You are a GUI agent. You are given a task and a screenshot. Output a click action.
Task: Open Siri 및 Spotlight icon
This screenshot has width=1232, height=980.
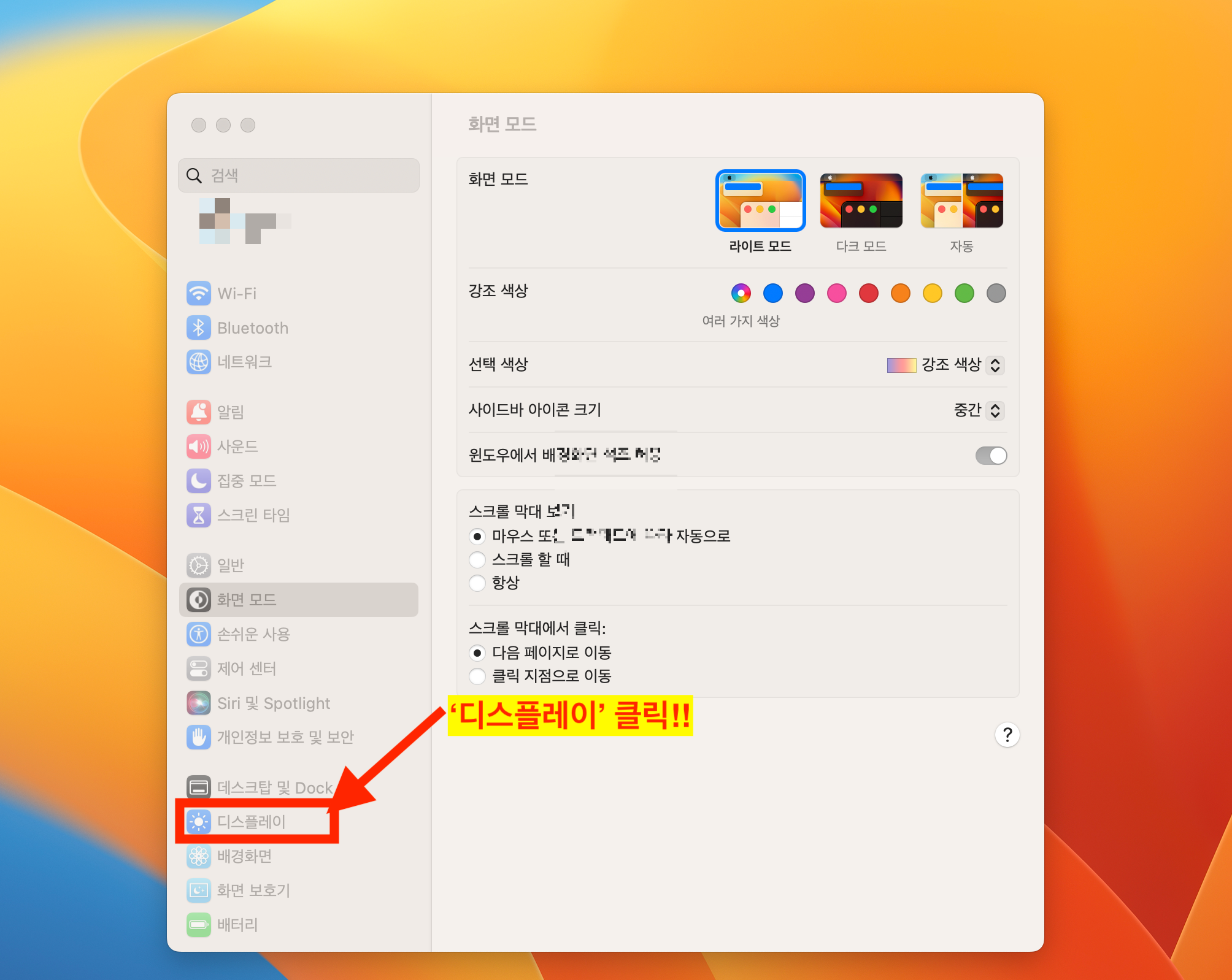click(198, 703)
